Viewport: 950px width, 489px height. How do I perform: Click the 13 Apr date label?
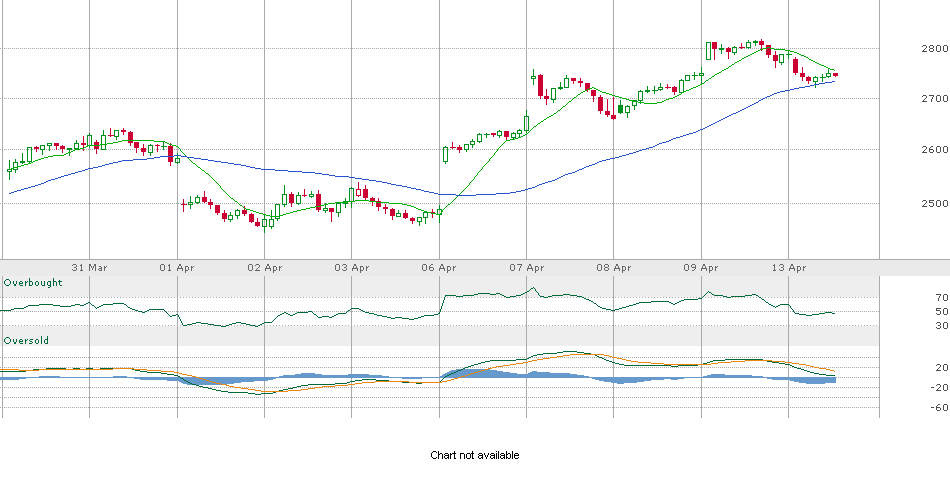click(789, 267)
